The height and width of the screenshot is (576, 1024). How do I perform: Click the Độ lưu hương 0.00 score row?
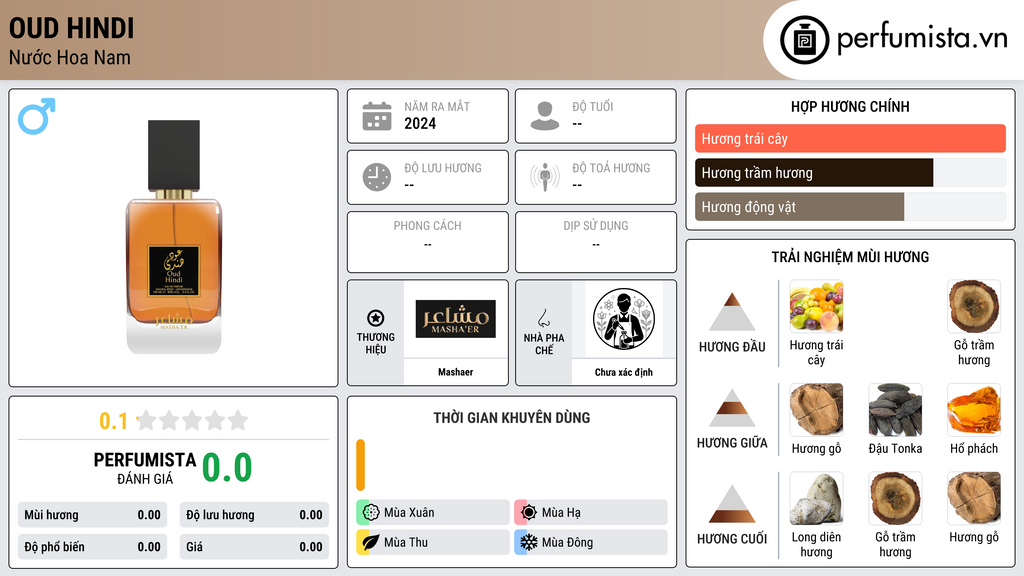pyautogui.click(x=254, y=515)
